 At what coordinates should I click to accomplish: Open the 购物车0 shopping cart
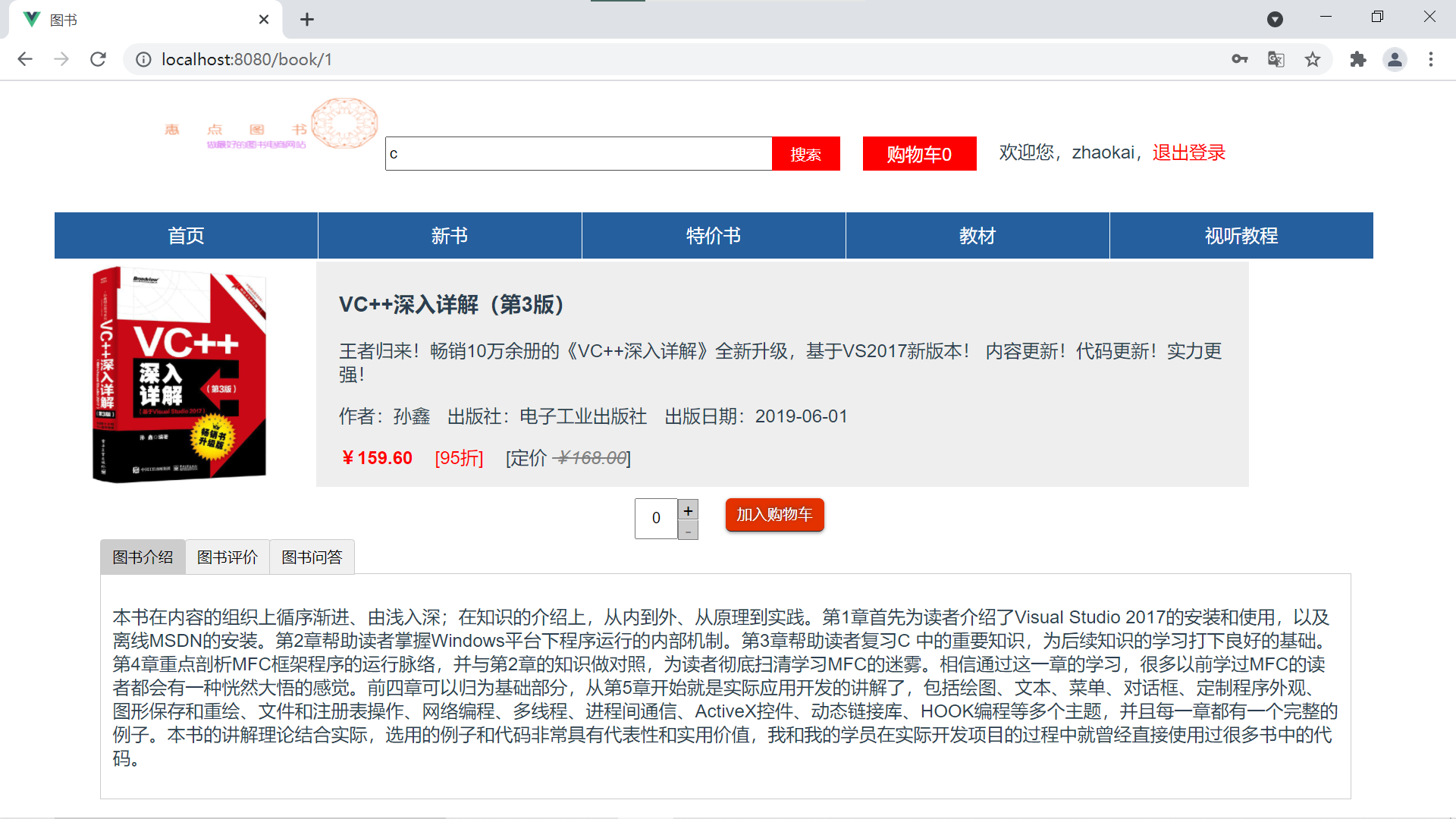[918, 153]
